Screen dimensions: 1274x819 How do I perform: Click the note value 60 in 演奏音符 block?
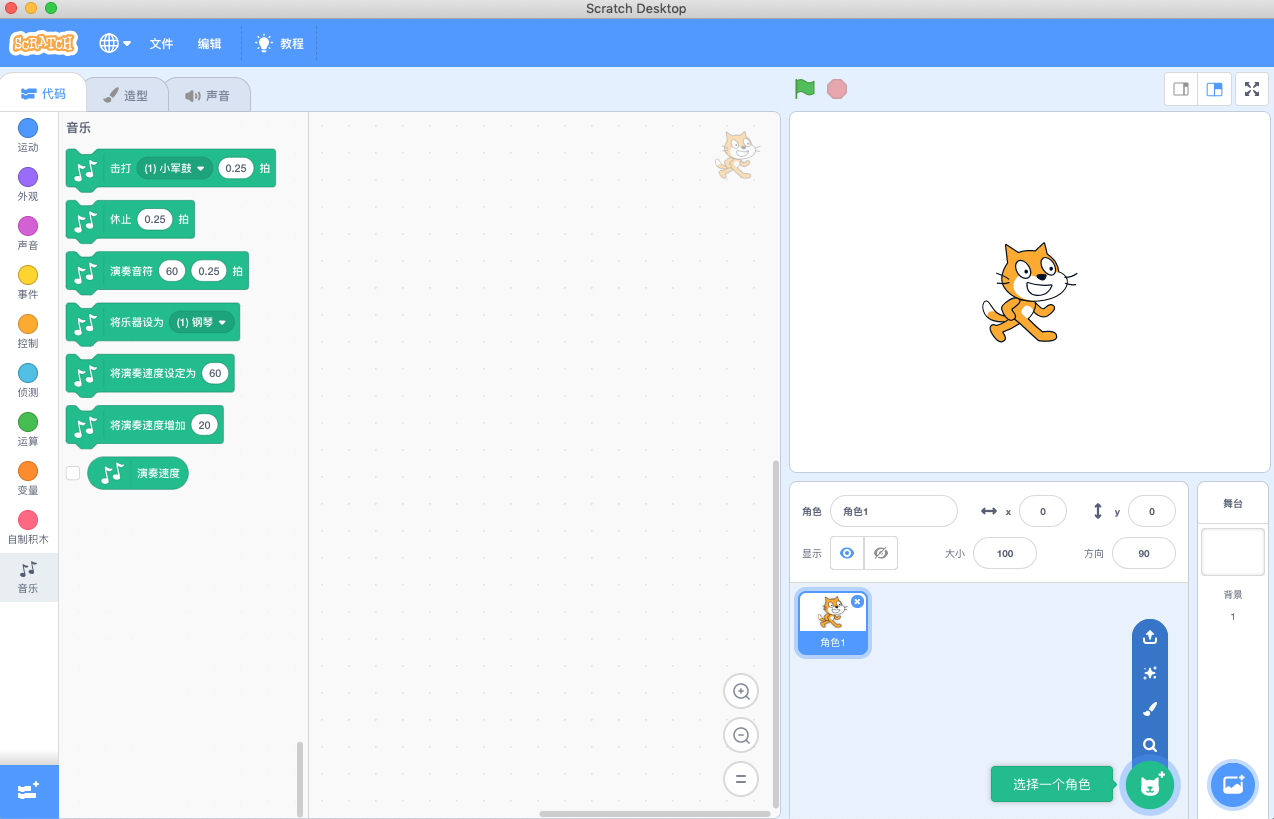coord(172,271)
